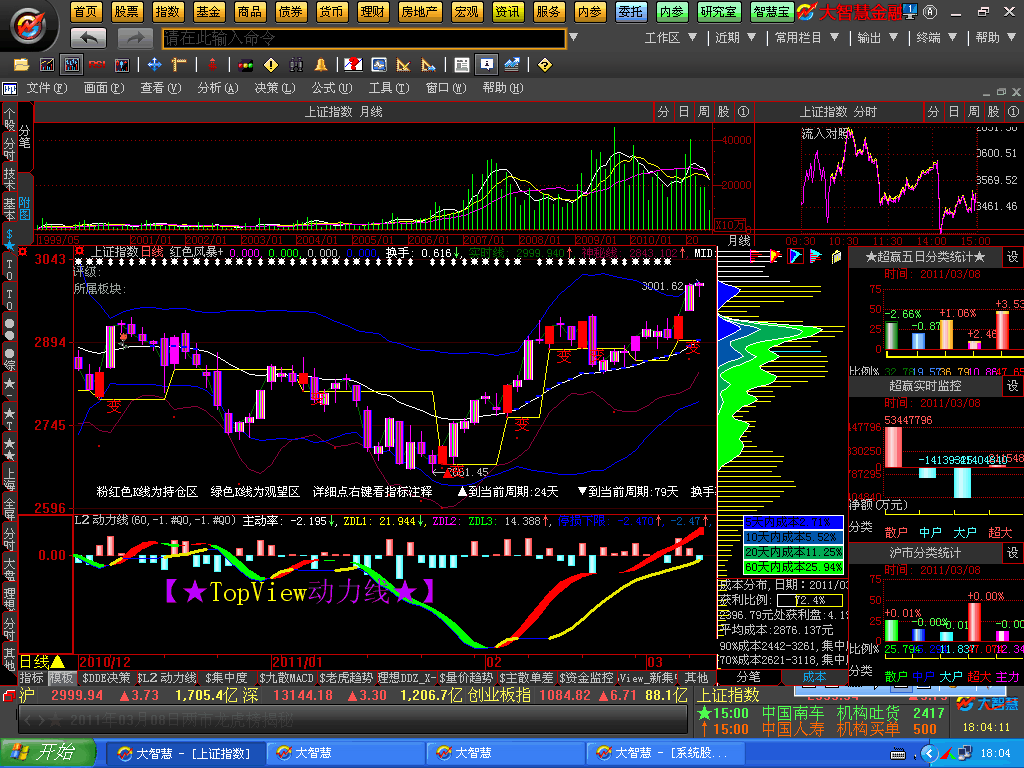Click the yellow warning diamond icon

(x=270, y=65)
